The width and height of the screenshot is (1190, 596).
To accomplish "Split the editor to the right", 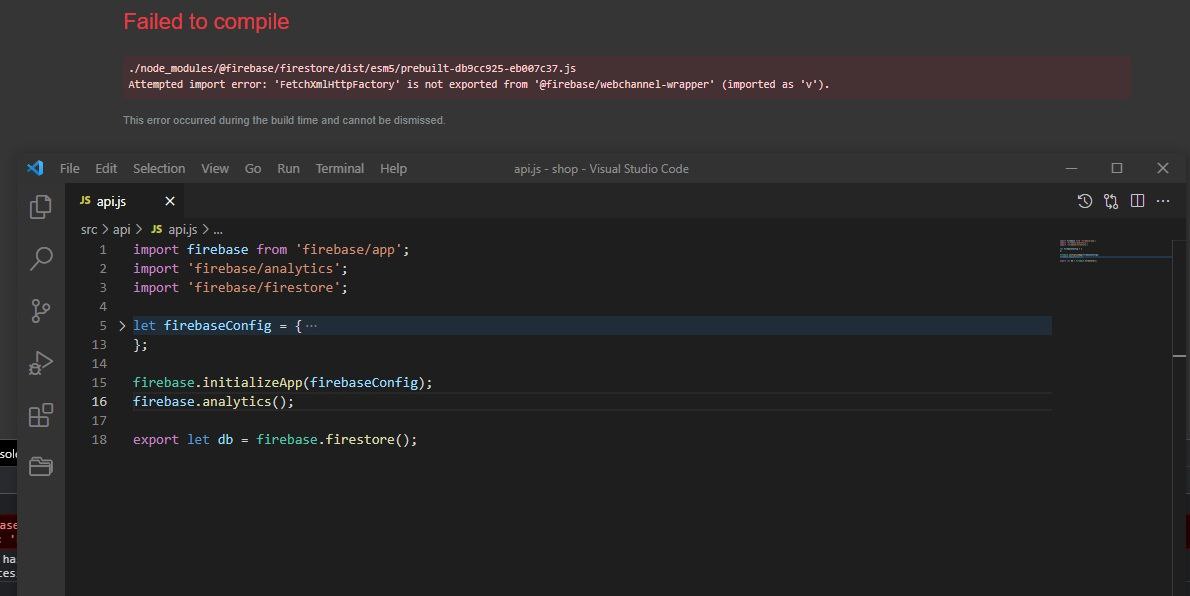I will pos(1137,201).
